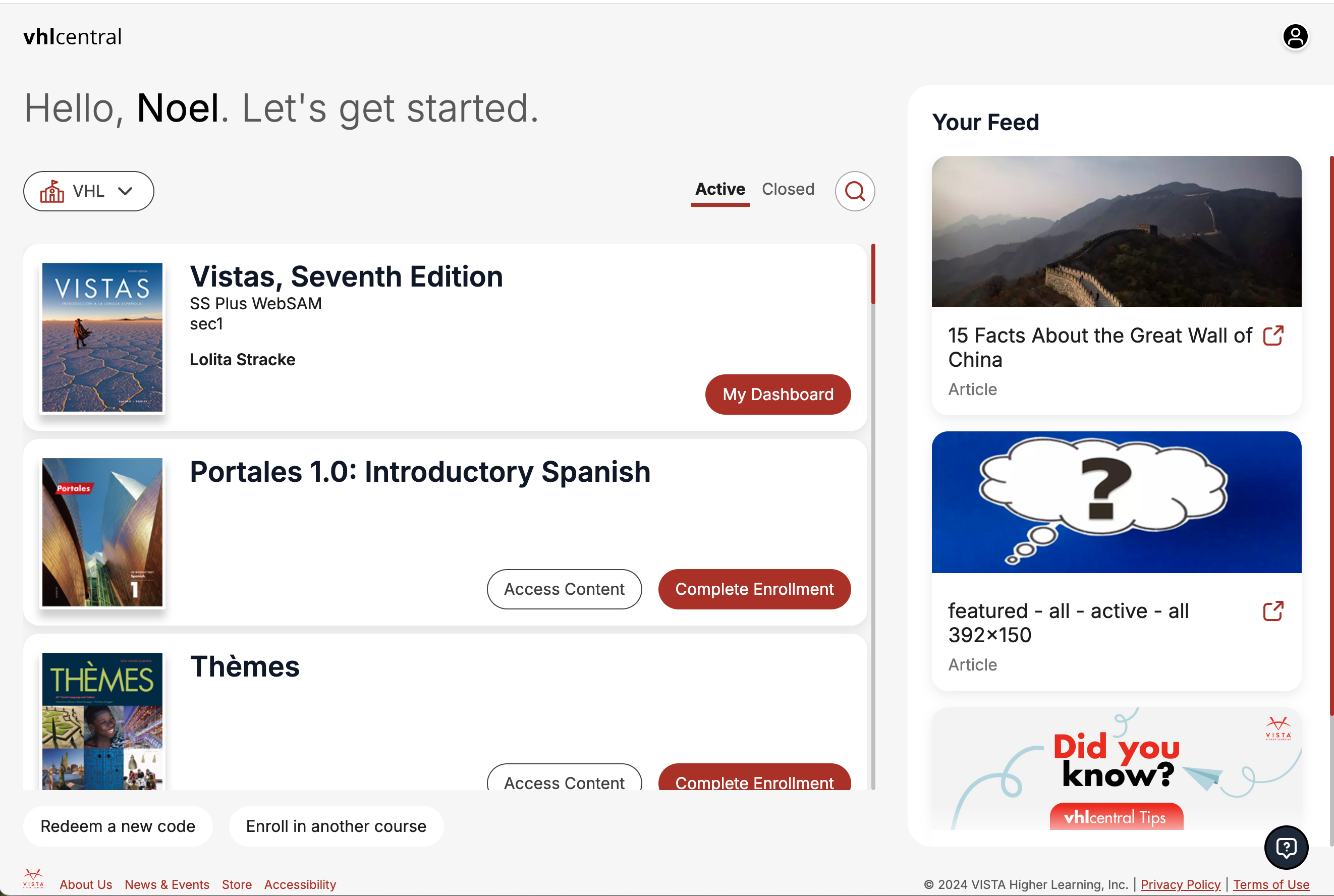
Task: Access Content for Thèmes
Action: [564, 778]
